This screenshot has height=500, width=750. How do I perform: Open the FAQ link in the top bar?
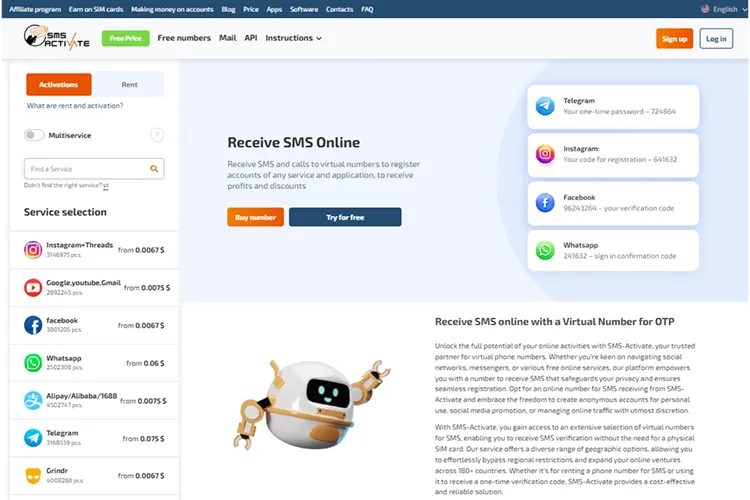coord(367,9)
